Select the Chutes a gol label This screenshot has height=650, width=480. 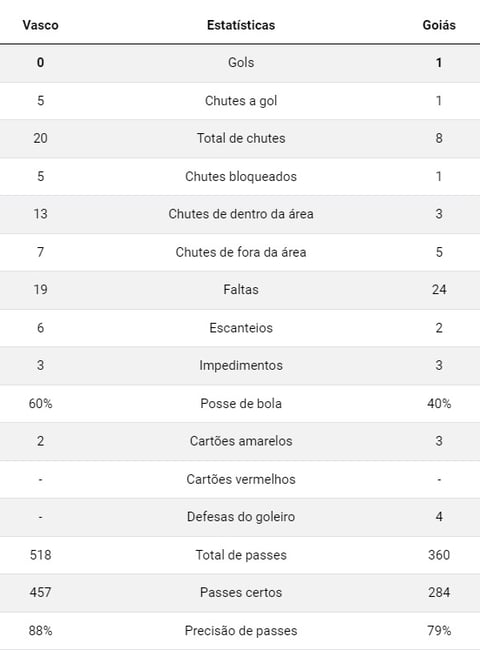tap(241, 101)
